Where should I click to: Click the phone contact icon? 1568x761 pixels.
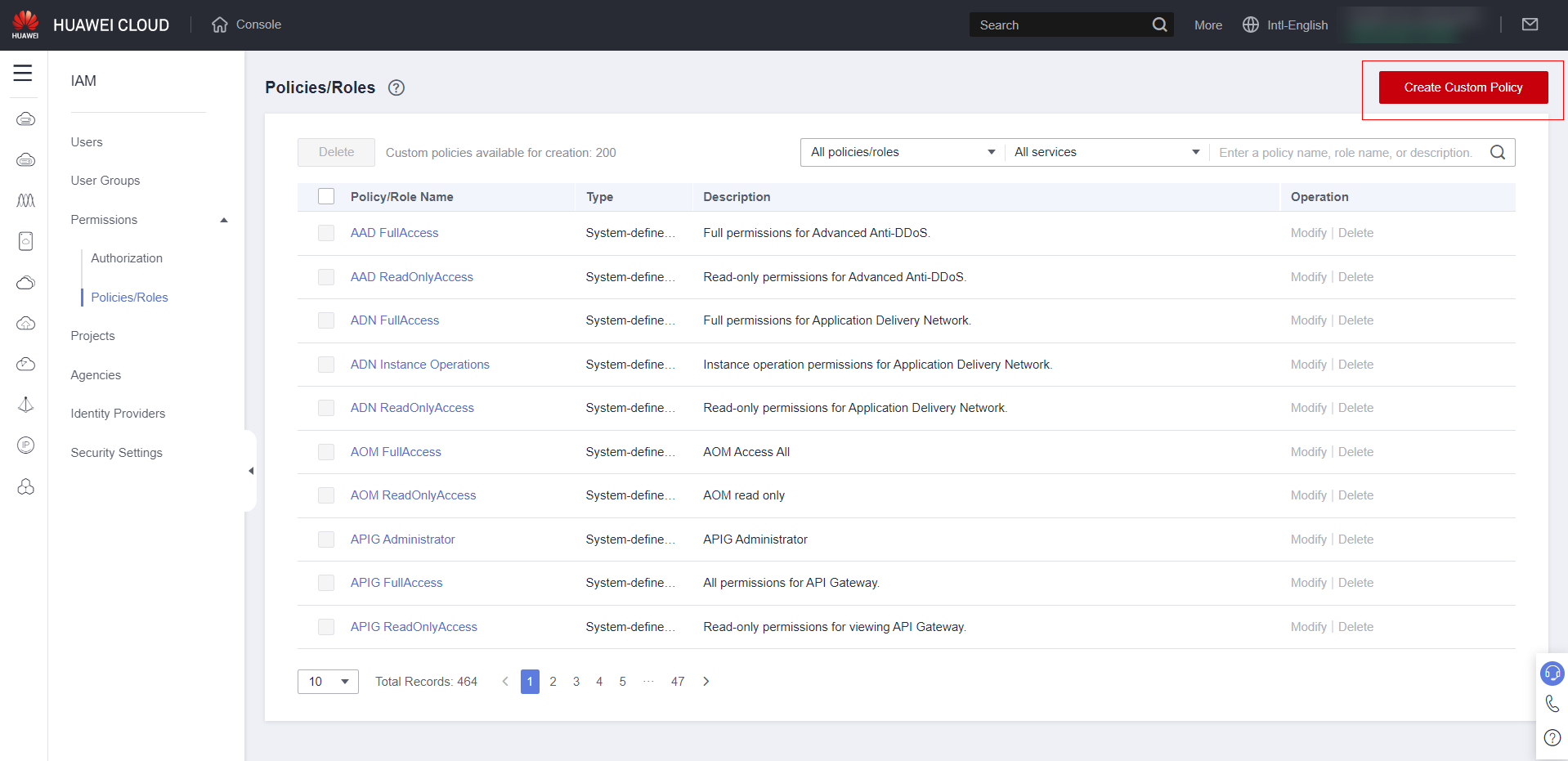[1552, 704]
